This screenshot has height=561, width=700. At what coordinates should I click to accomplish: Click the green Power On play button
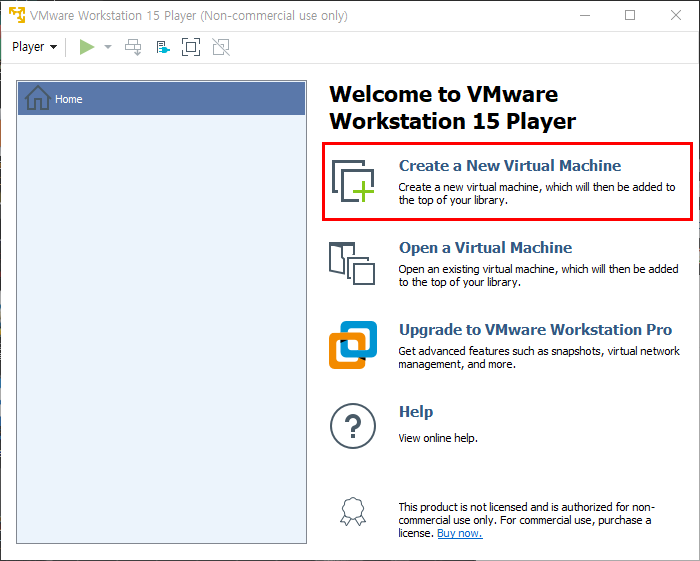(87, 47)
